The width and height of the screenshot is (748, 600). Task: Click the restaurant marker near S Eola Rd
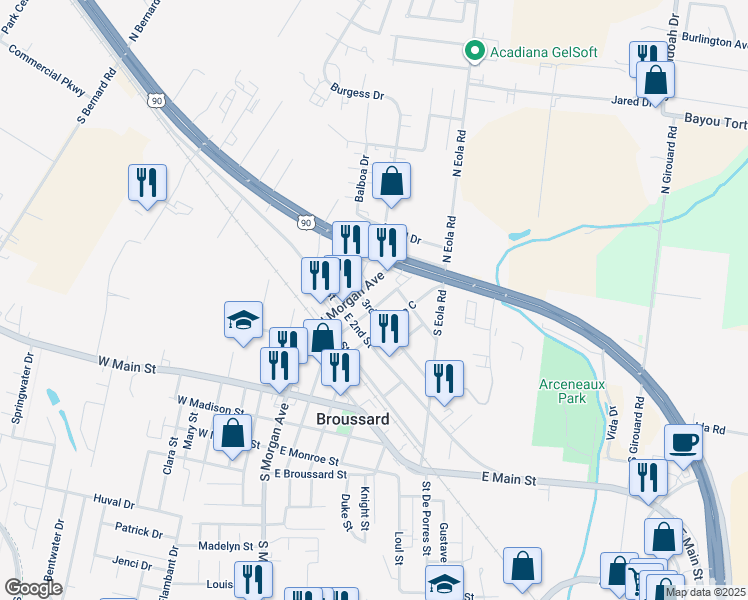[x=444, y=383]
